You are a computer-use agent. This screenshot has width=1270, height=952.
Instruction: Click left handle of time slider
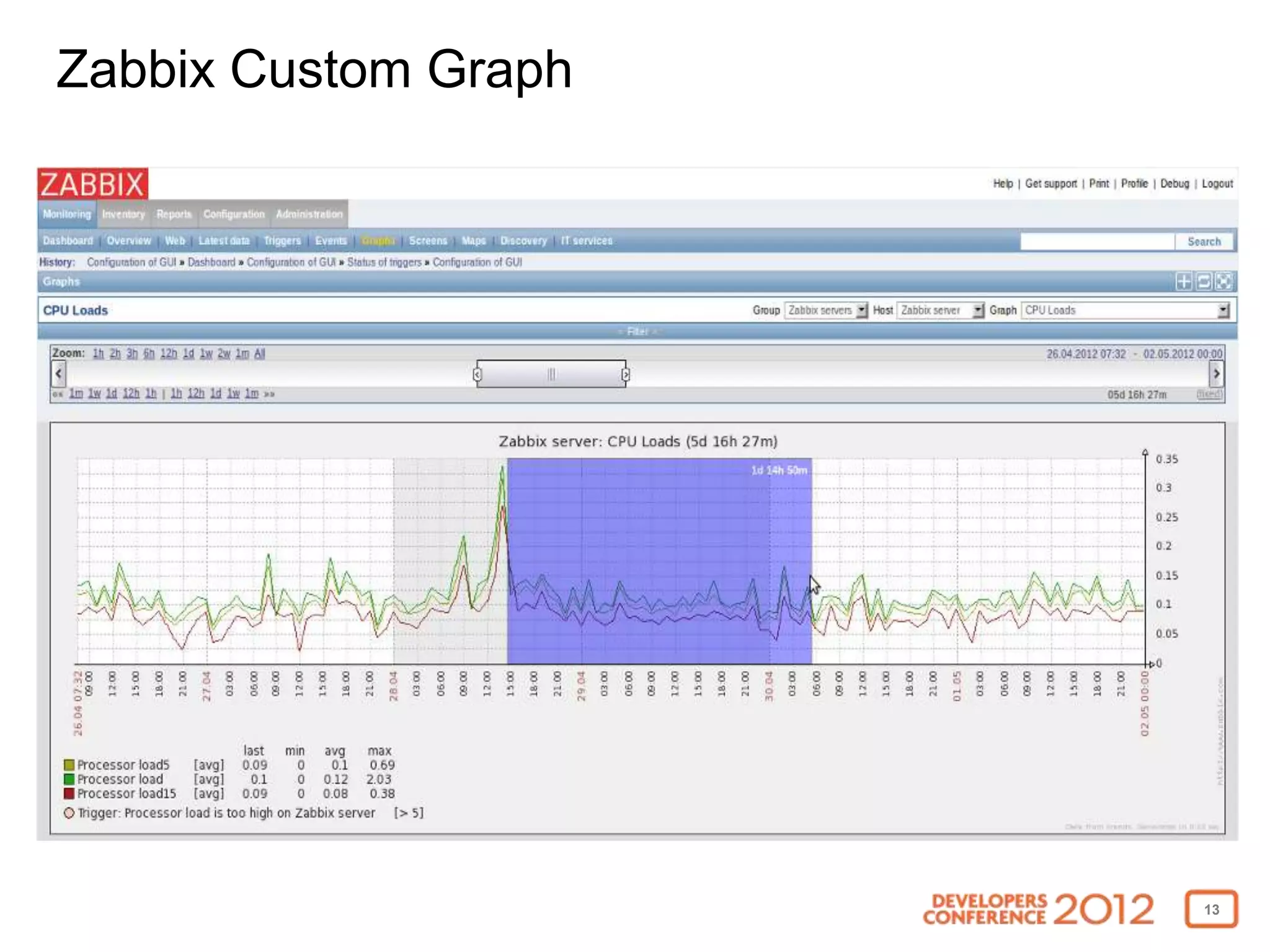[477, 374]
